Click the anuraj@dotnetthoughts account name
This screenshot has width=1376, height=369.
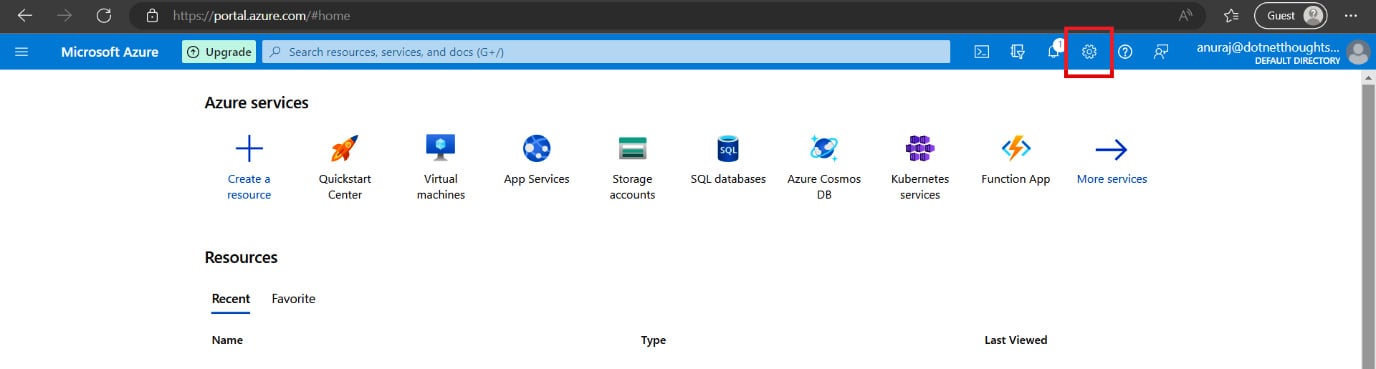(x=1268, y=47)
